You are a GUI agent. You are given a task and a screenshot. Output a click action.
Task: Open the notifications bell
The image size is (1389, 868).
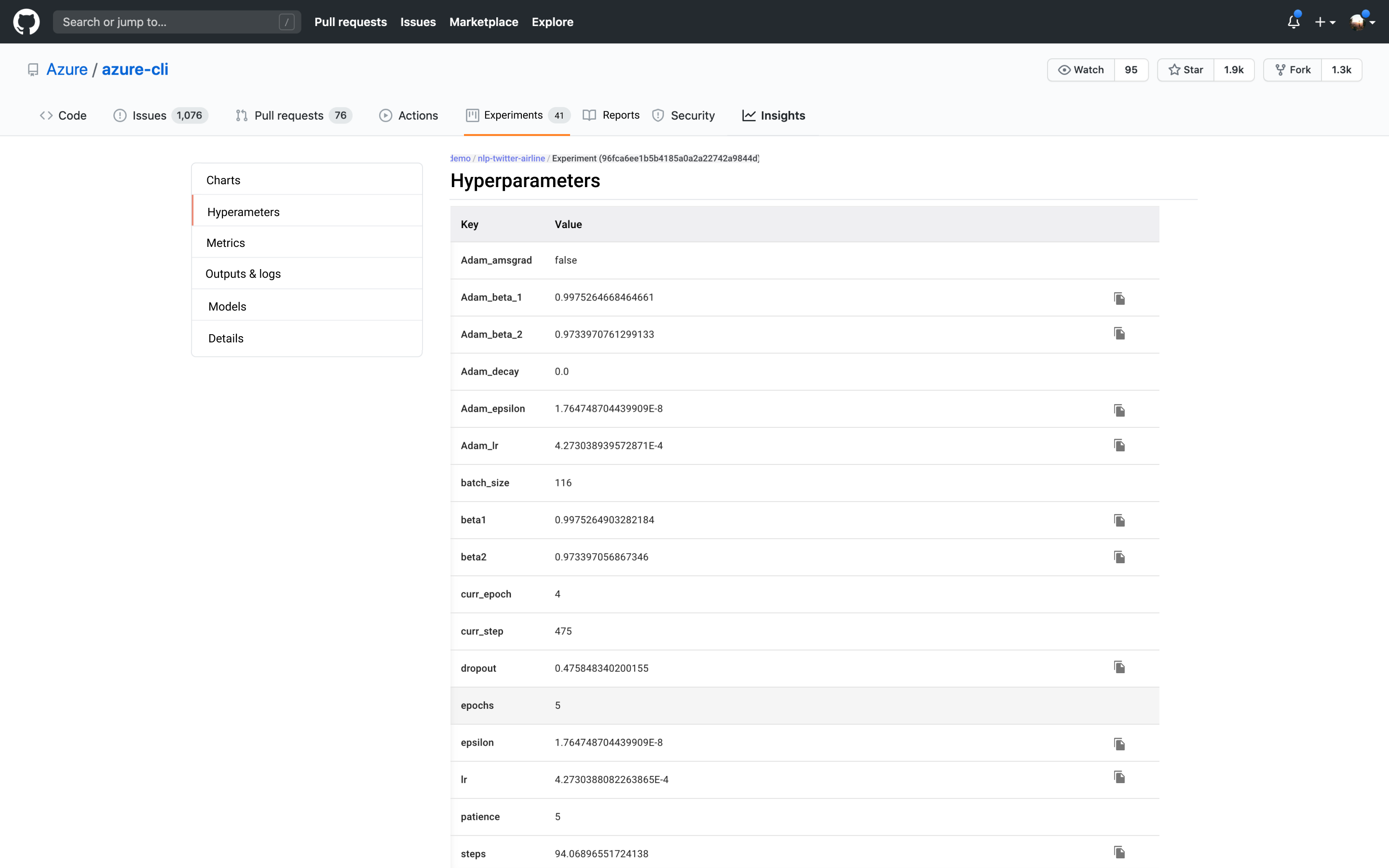pos(1293,22)
